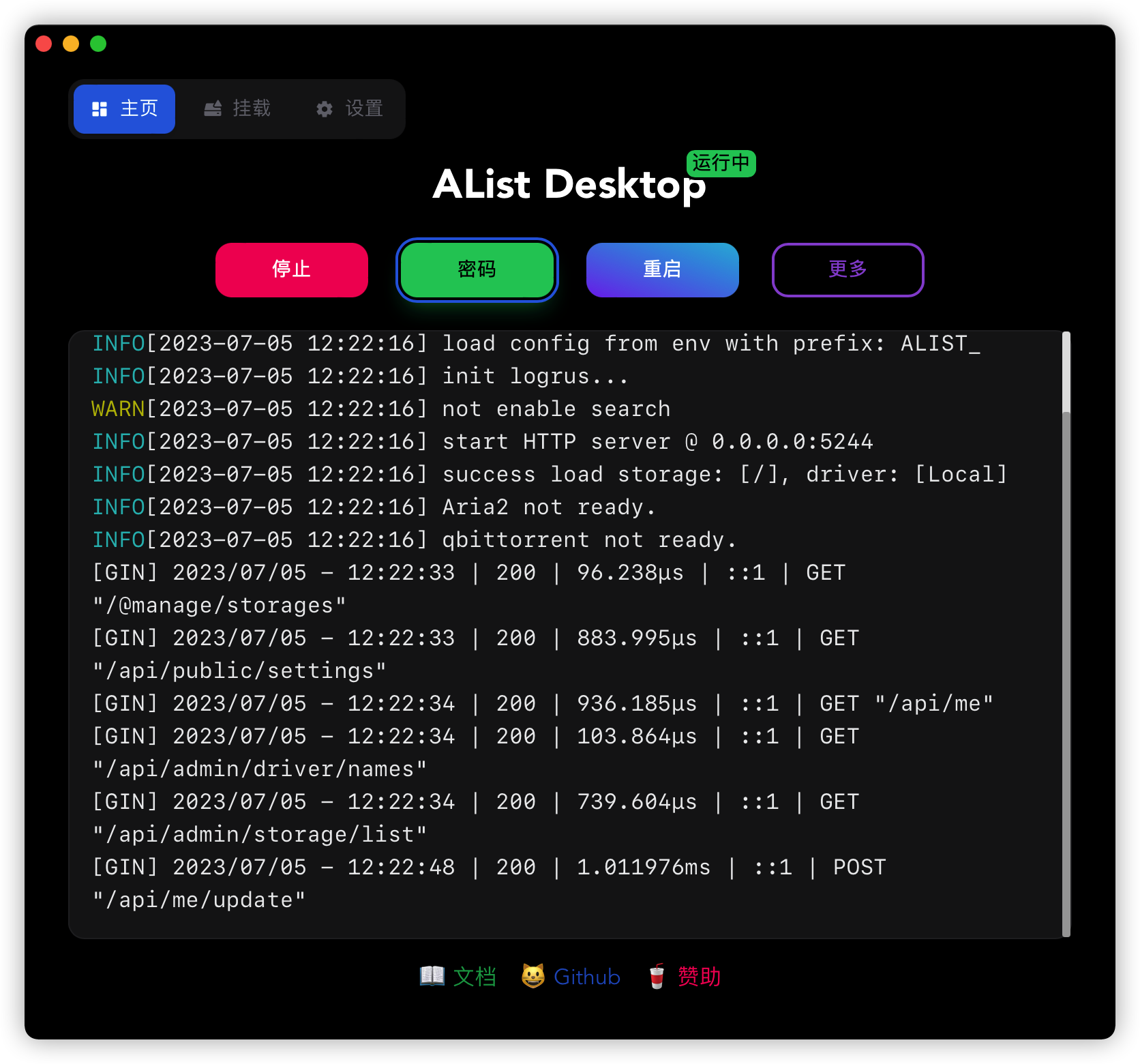1140x1064 pixels.
Task: Stop the server with the 停止 button
Action: [292, 270]
